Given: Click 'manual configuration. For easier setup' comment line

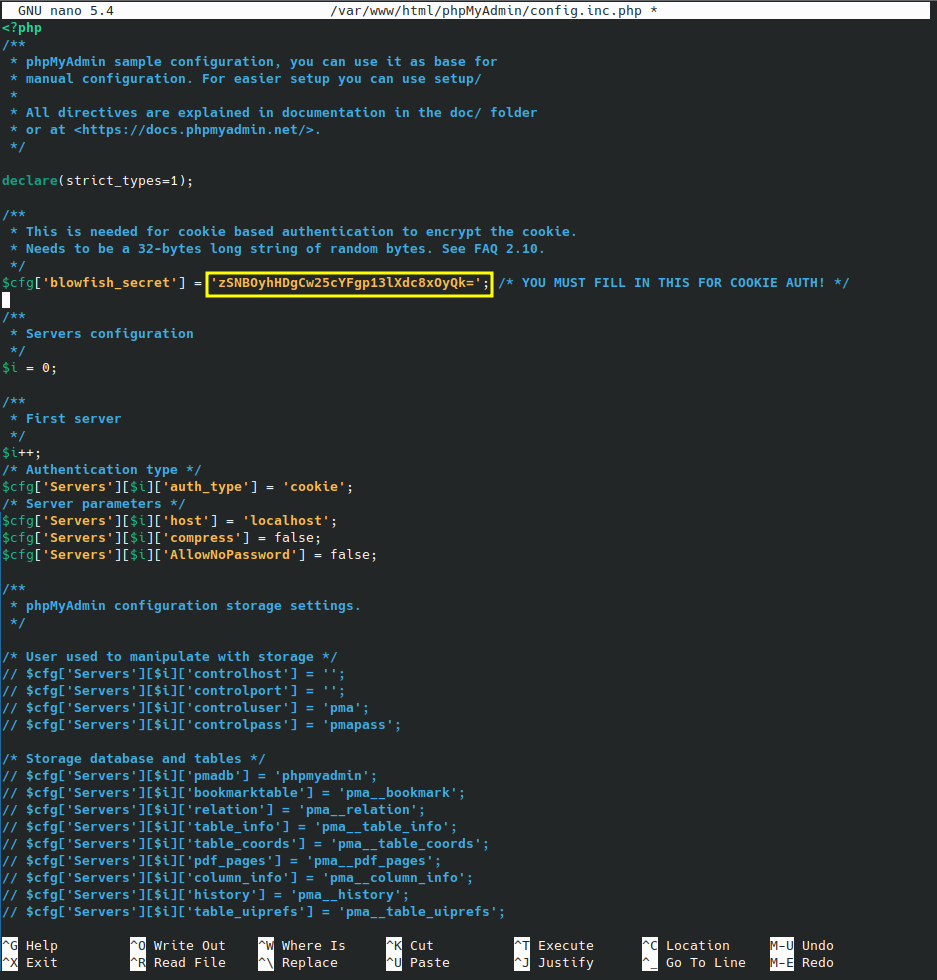Looking at the screenshot, I should pyautogui.click(x=246, y=79).
